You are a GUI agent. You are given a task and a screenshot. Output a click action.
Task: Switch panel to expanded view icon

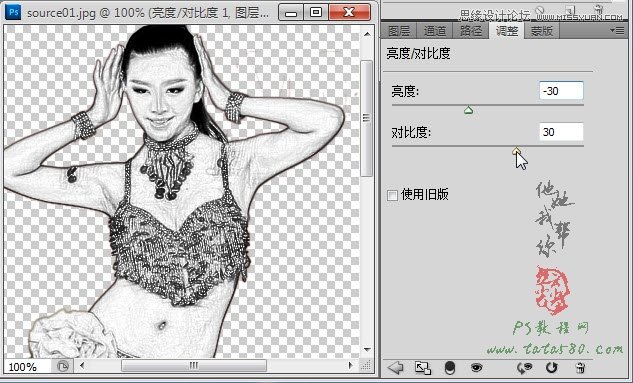[x=422, y=368]
